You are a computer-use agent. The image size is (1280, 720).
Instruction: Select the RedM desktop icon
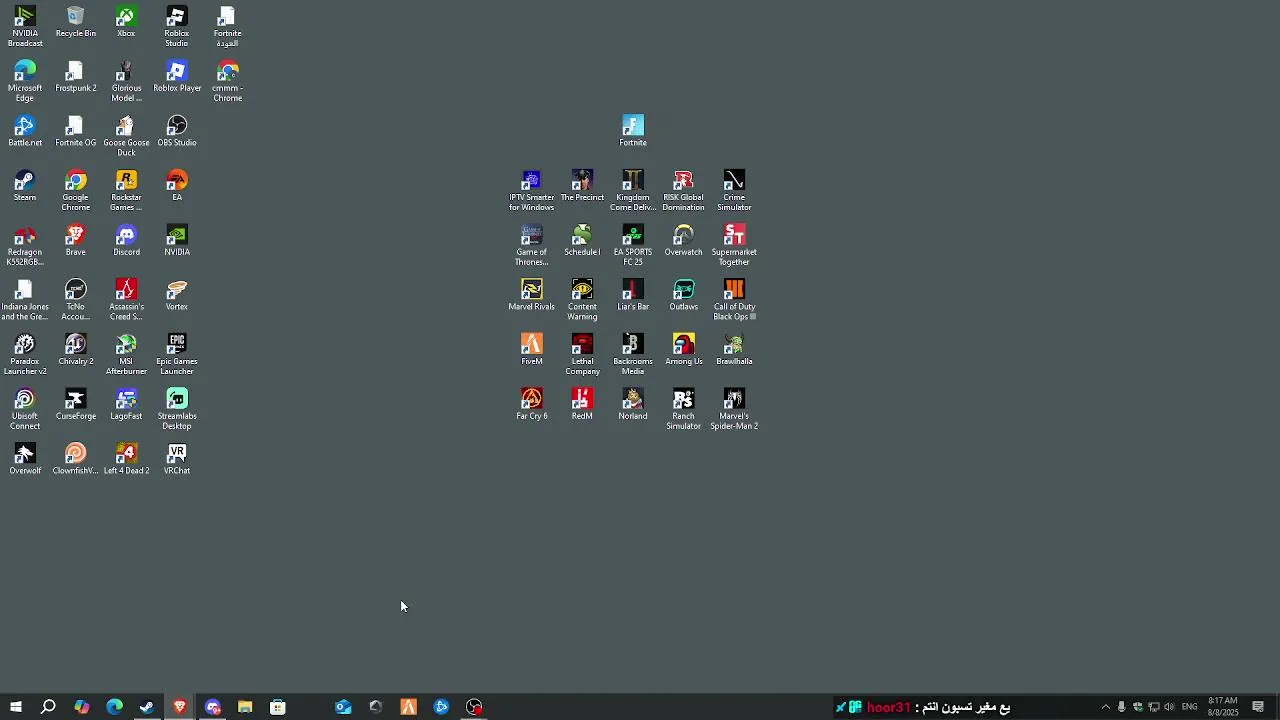[x=582, y=405]
